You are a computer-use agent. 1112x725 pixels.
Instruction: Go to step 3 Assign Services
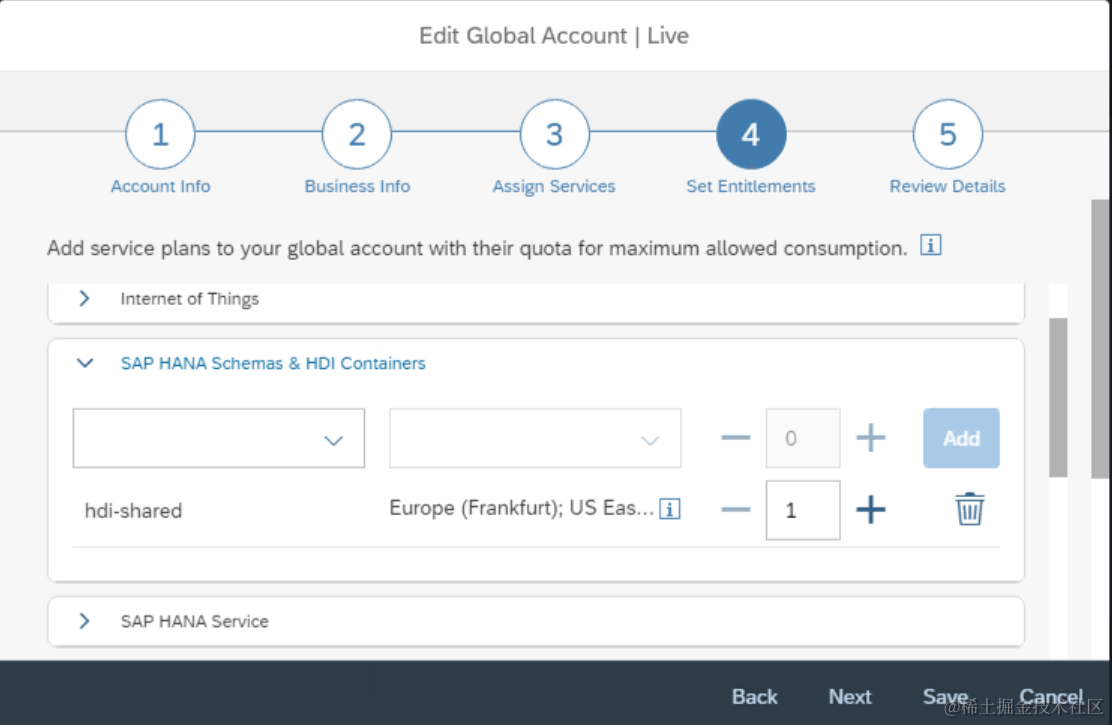click(x=554, y=135)
